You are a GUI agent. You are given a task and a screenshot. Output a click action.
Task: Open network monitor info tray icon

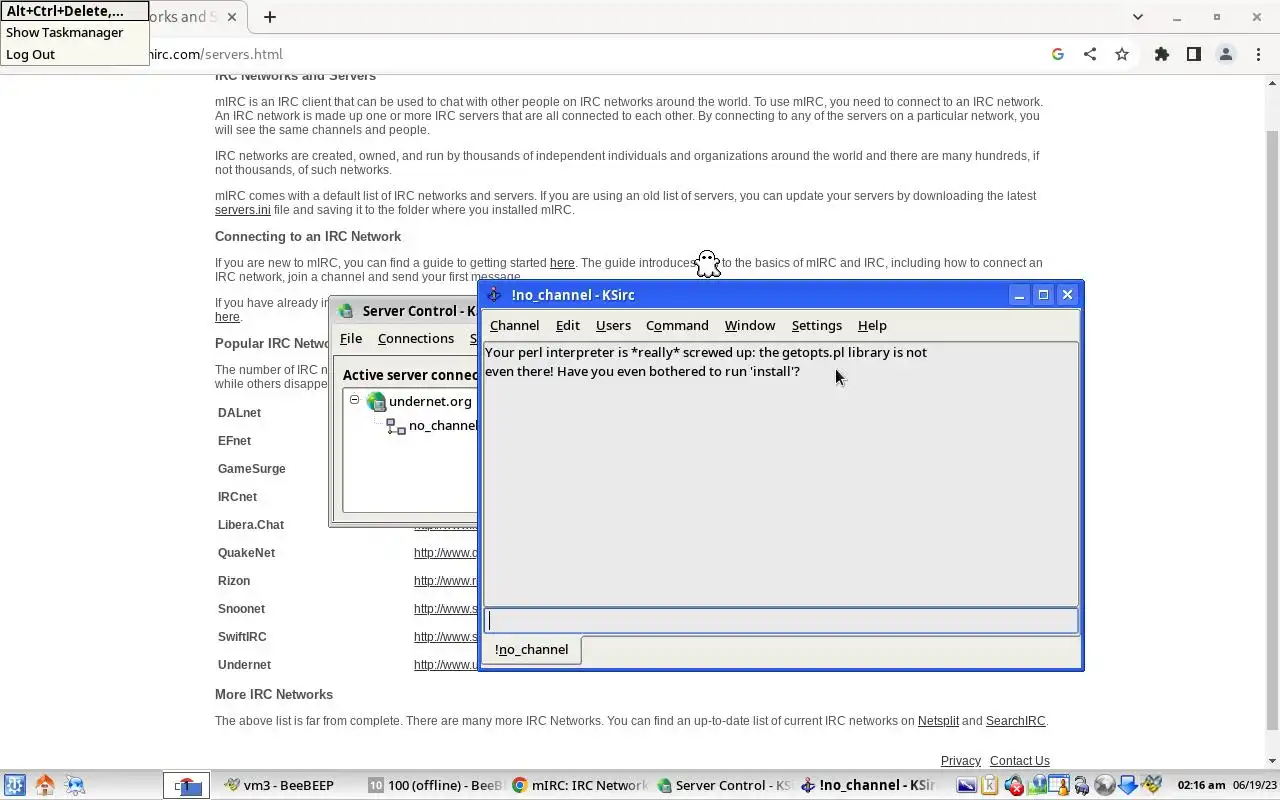1037,786
